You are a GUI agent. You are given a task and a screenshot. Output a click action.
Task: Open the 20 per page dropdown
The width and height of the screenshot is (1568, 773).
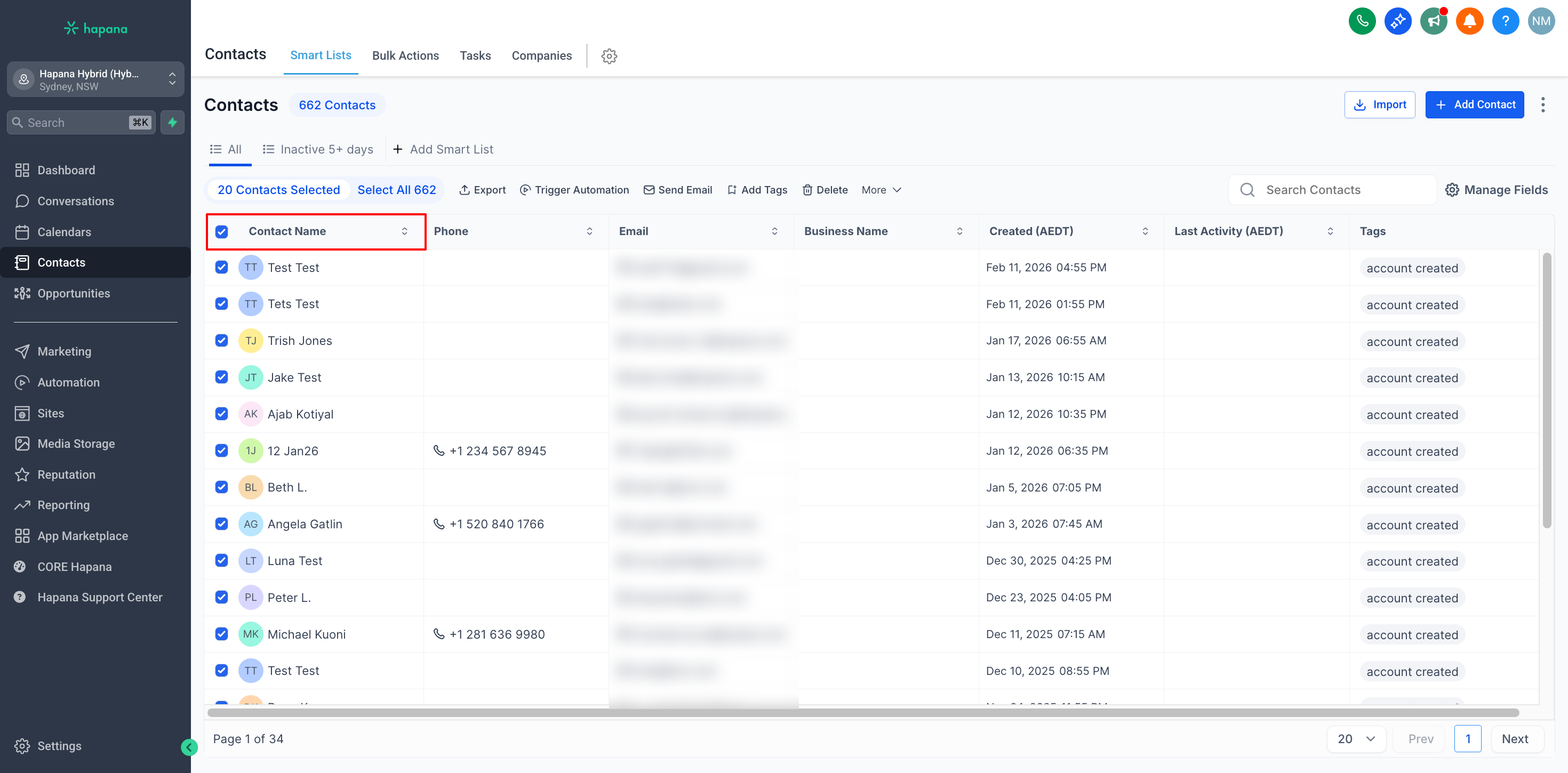click(x=1356, y=738)
